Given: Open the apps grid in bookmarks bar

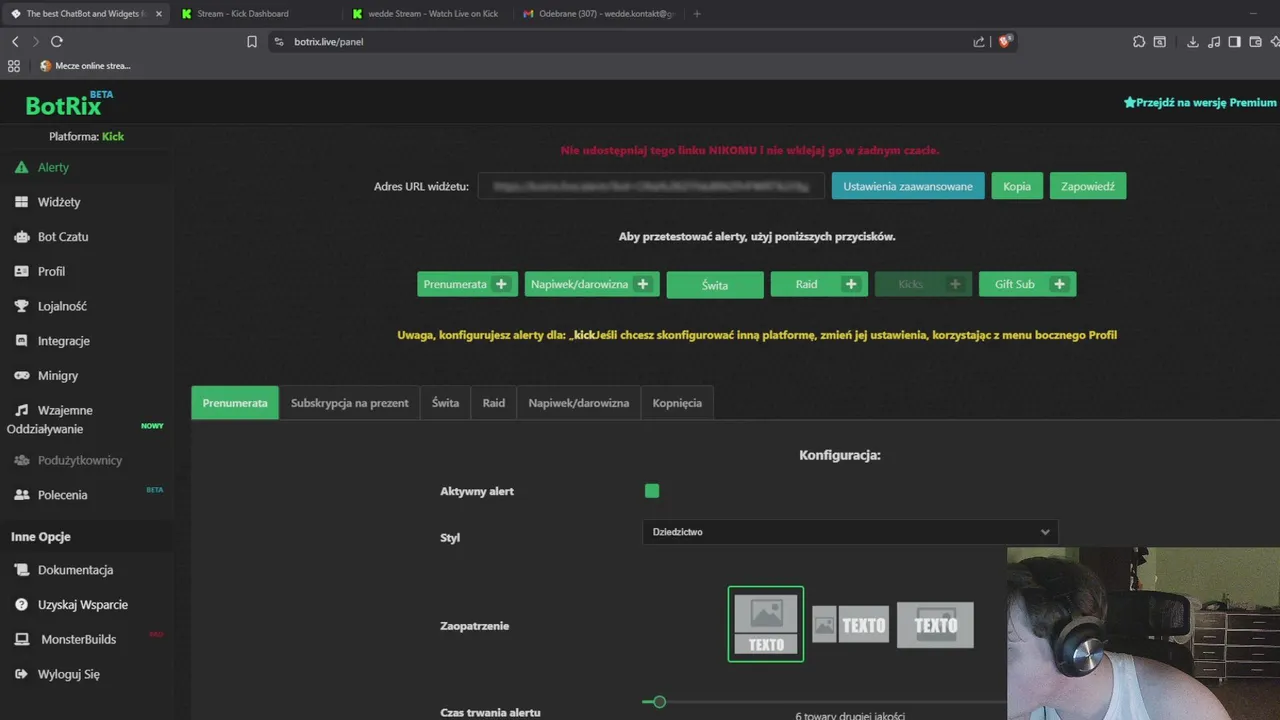Looking at the screenshot, I should (x=14, y=66).
